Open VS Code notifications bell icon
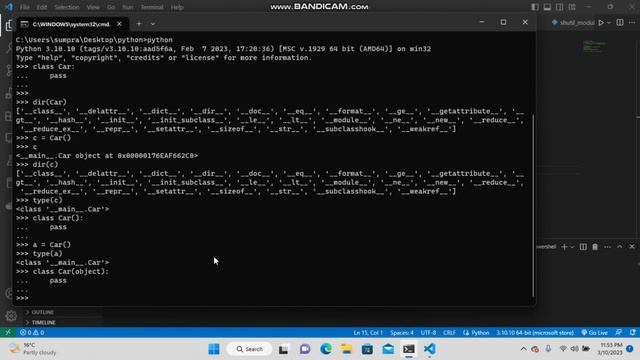Viewport: 640px width, 360px height. point(632,332)
